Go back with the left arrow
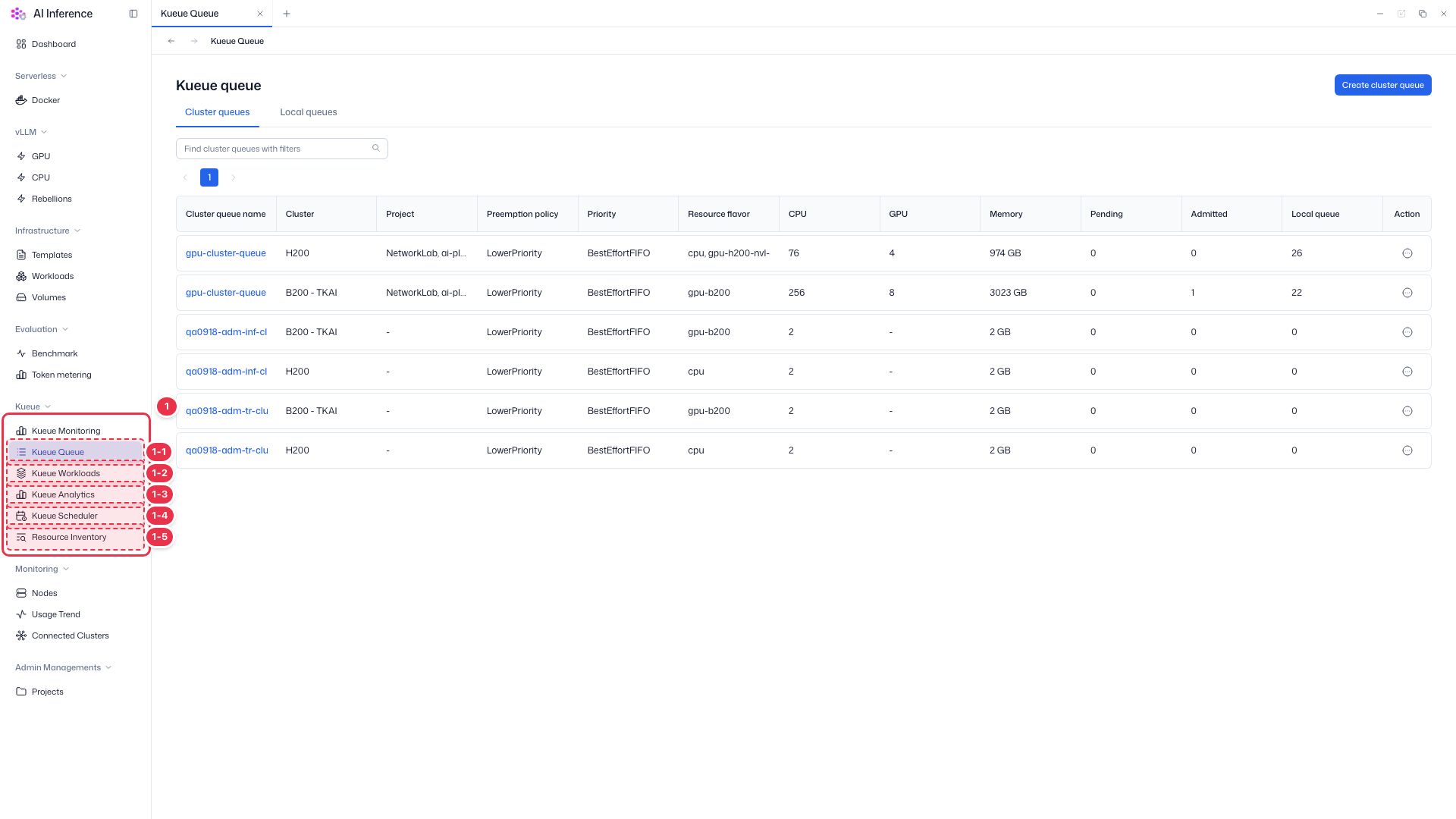This screenshot has width=1456, height=819. (171, 41)
